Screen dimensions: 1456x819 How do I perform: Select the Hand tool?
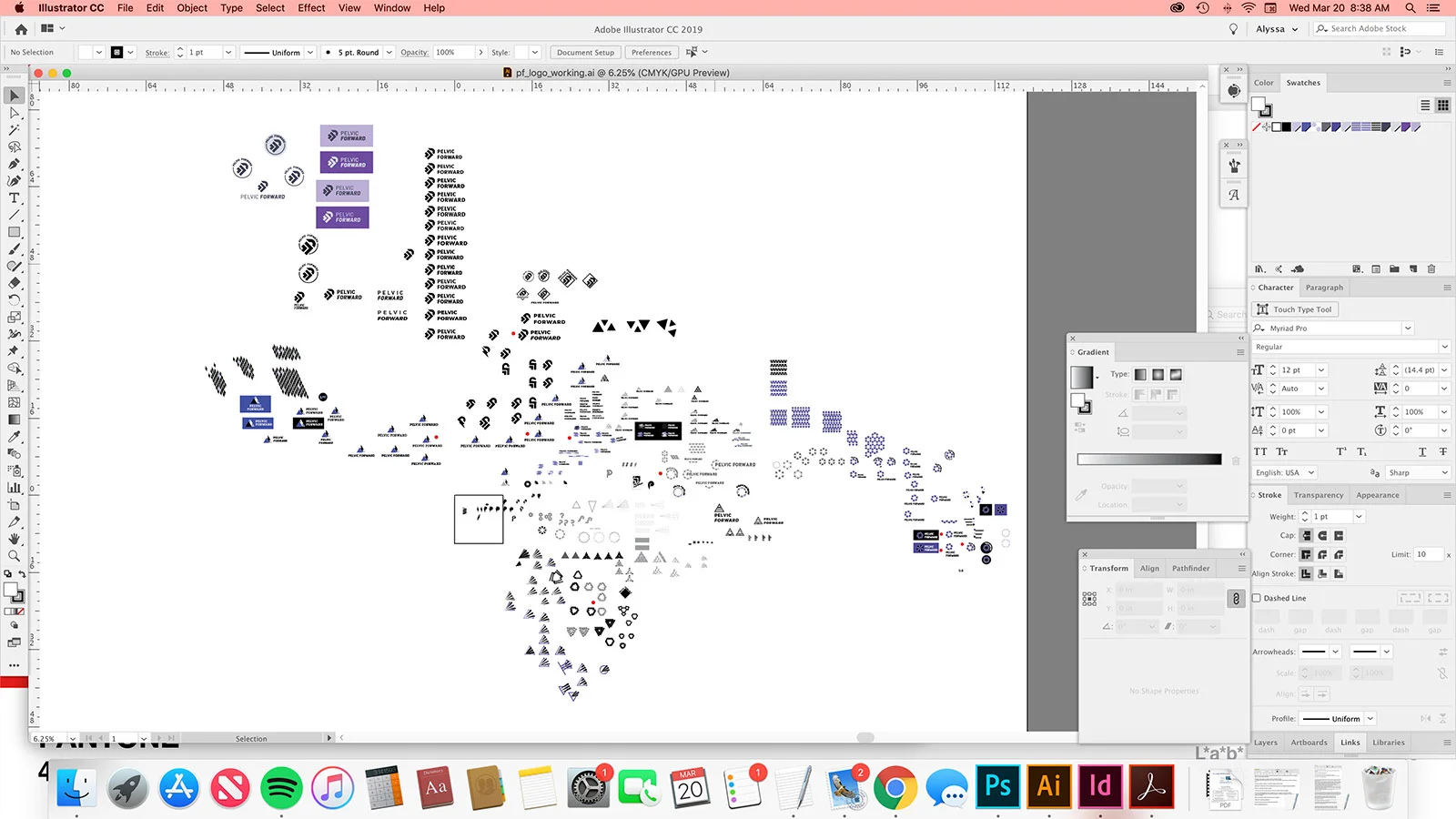(x=15, y=539)
